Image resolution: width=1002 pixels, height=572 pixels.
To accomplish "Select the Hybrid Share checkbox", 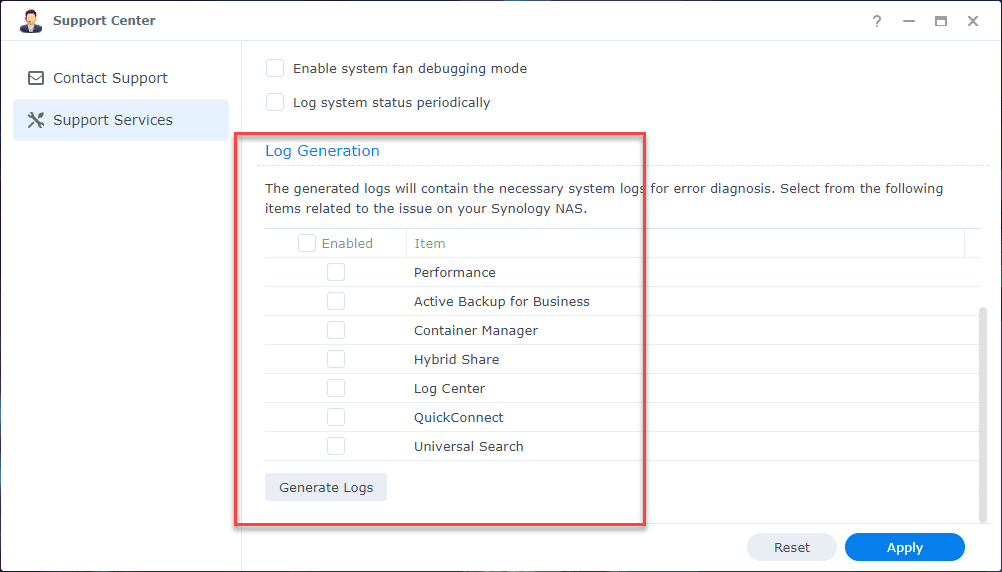I will (336, 359).
